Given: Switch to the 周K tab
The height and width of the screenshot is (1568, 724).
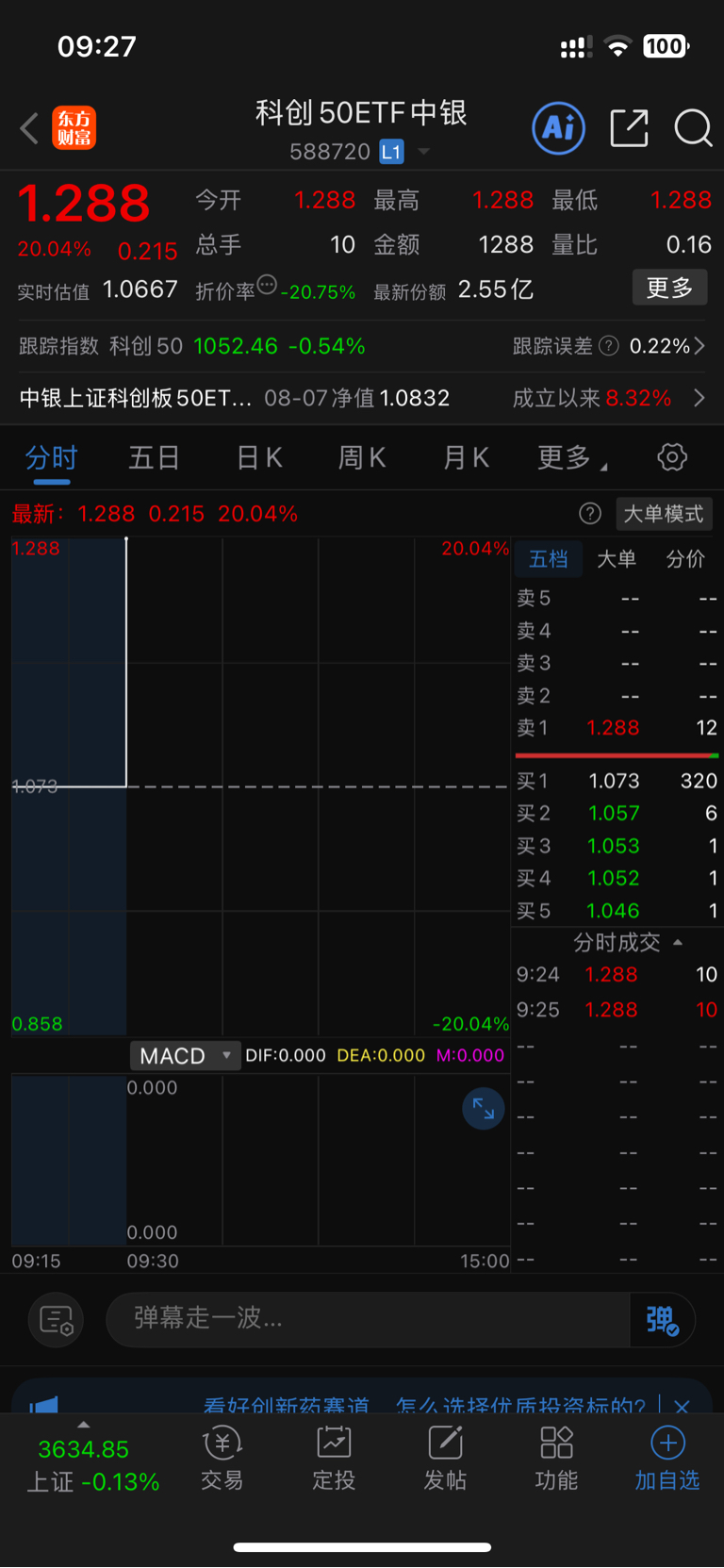Looking at the screenshot, I should point(362,458).
